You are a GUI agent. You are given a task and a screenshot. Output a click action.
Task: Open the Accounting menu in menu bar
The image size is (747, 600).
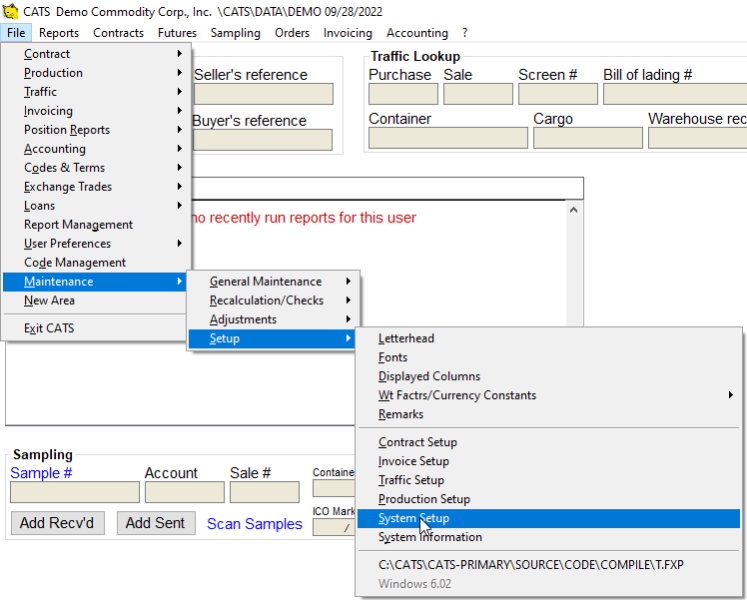click(417, 33)
